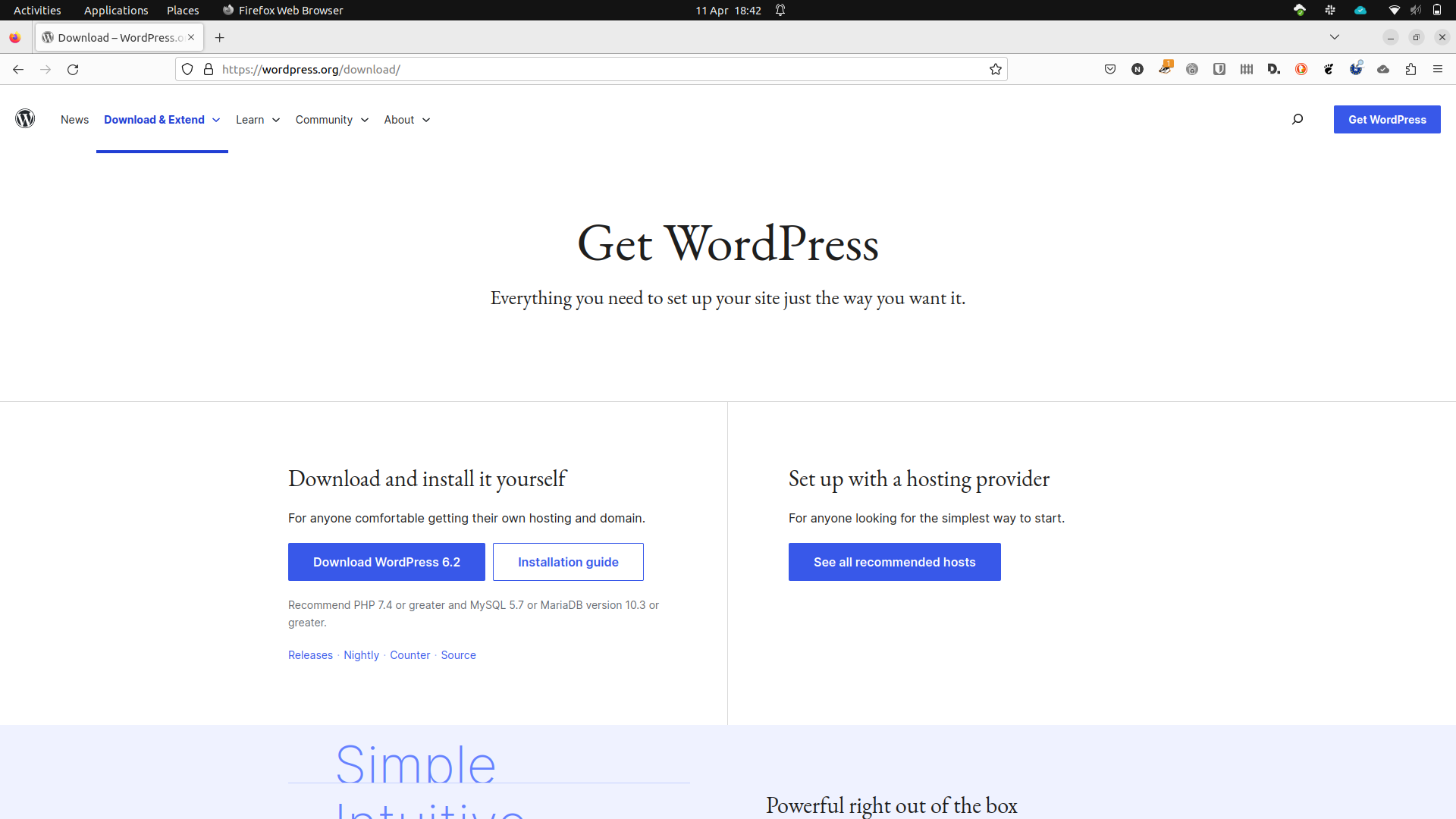This screenshot has width=1456, height=819.
Task: Open the Extensions puzzle-piece menu
Action: 1410,69
